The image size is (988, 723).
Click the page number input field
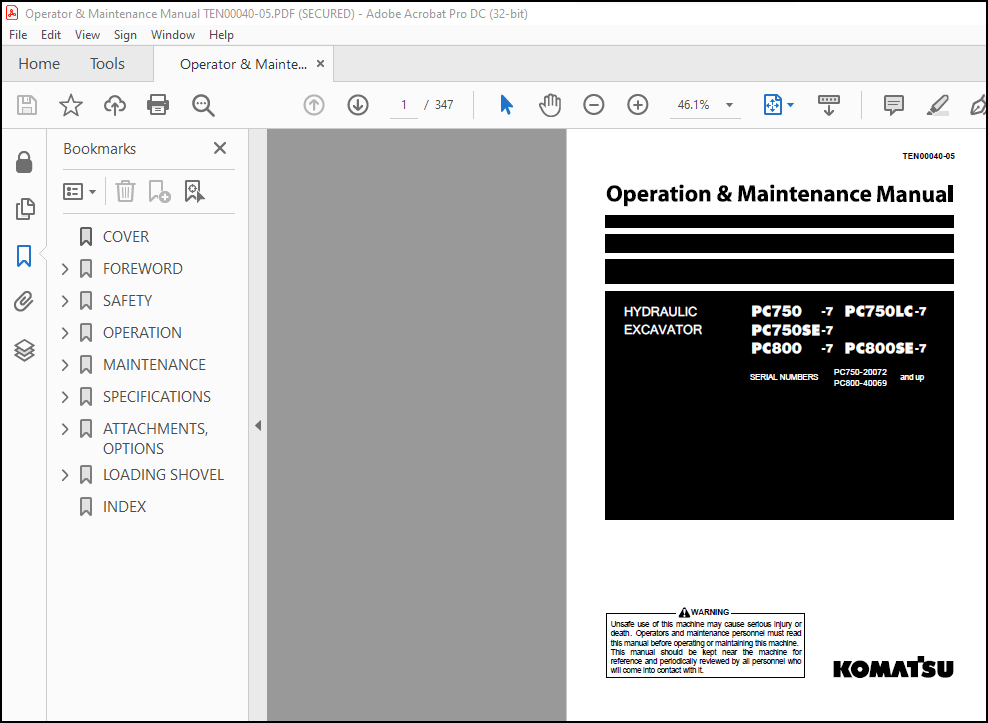404,105
